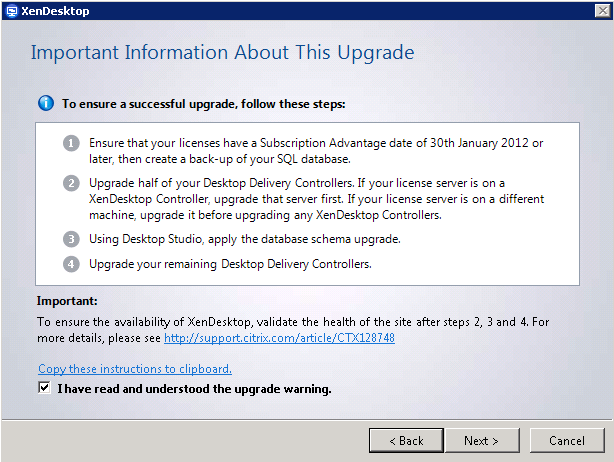Click the step 4 number badge
This screenshot has width=614, height=462.
coord(71,263)
